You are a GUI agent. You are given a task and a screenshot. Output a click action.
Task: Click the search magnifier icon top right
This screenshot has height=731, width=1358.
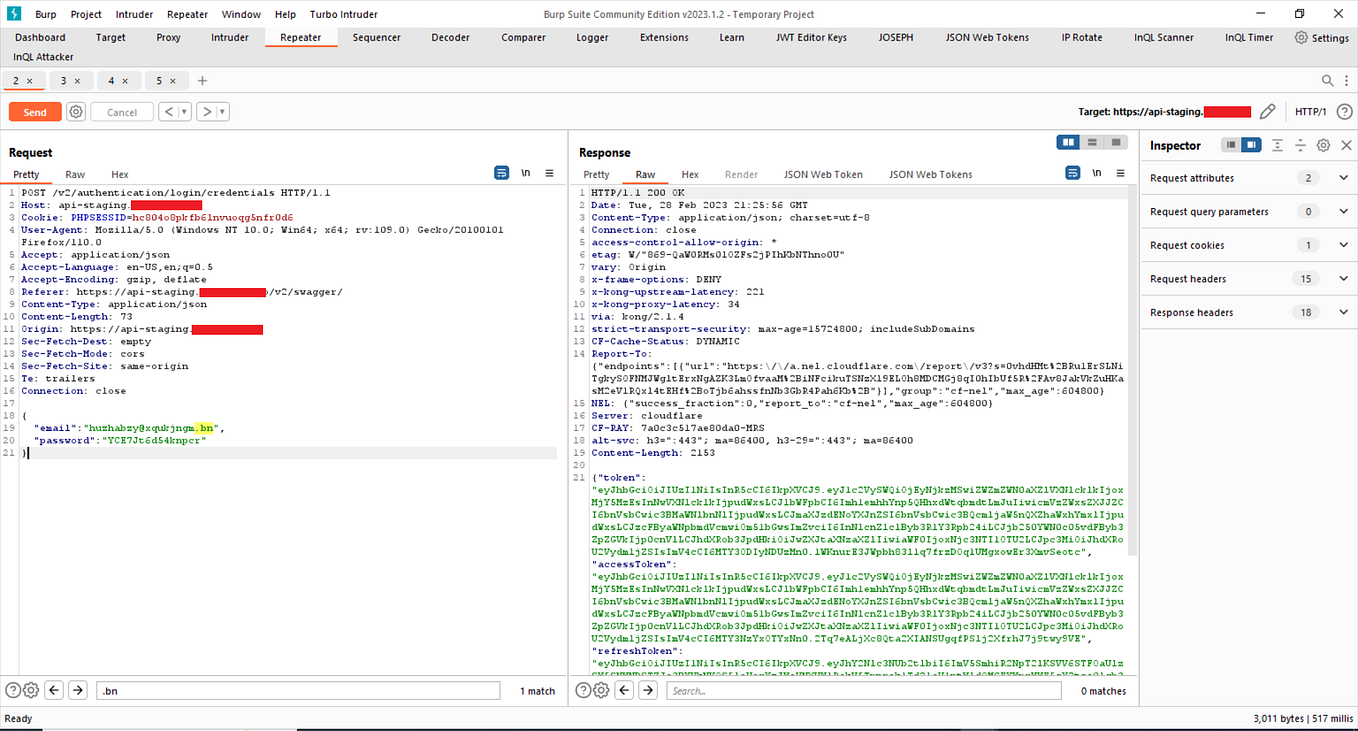[1326, 80]
